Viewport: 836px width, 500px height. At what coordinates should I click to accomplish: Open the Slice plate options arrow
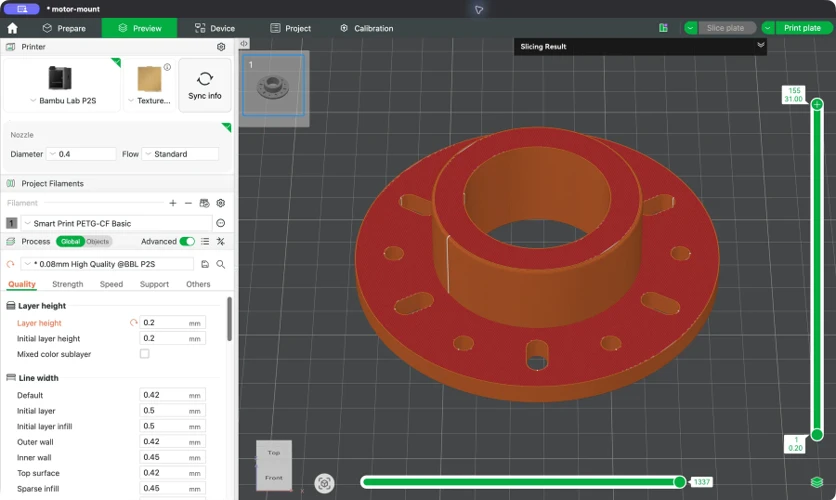pos(690,28)
